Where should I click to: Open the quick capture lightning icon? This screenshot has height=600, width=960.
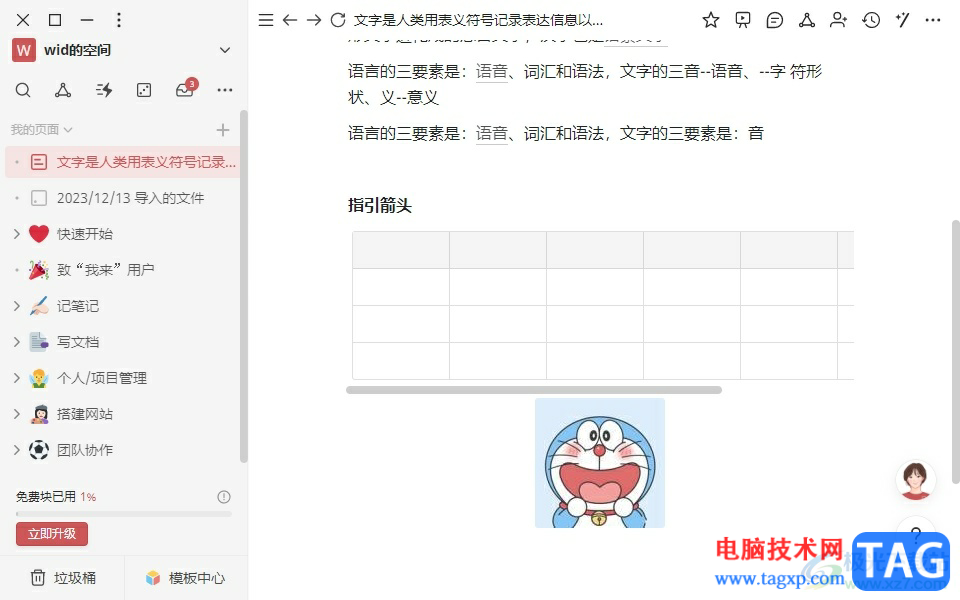[103, 91]
